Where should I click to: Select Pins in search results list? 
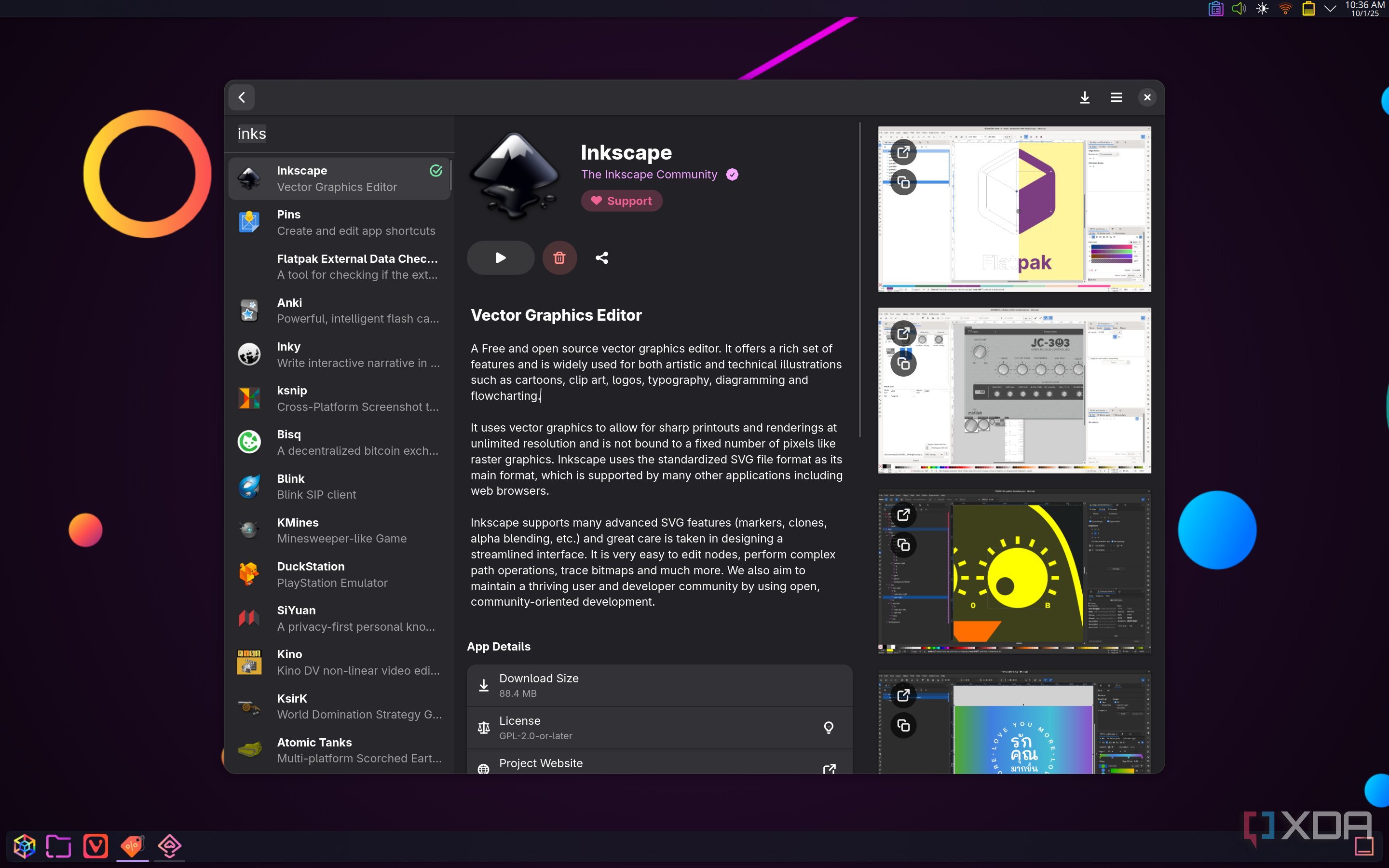coord(339,222)
